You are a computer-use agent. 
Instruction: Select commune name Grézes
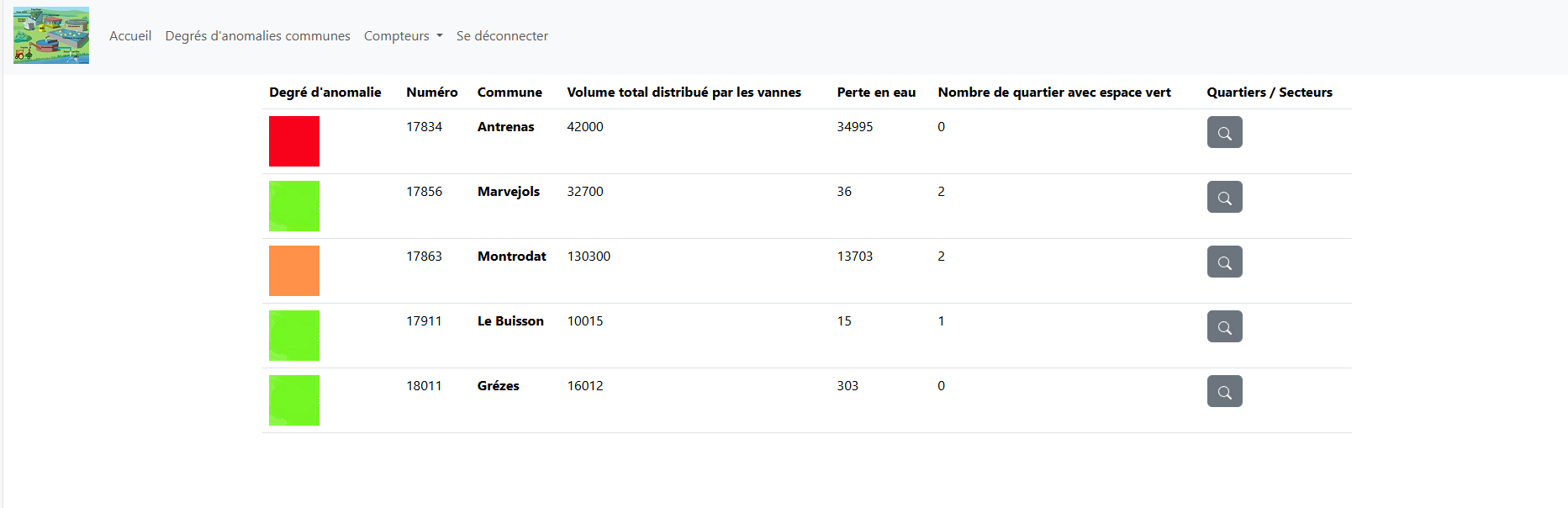coord(499,386)
